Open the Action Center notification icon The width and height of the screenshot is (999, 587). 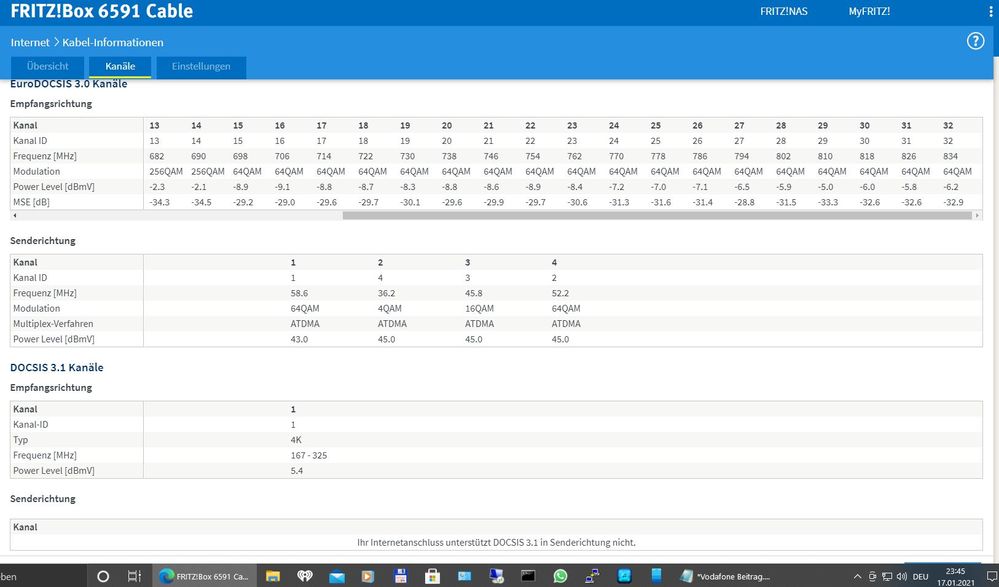[x=991, y=576]
